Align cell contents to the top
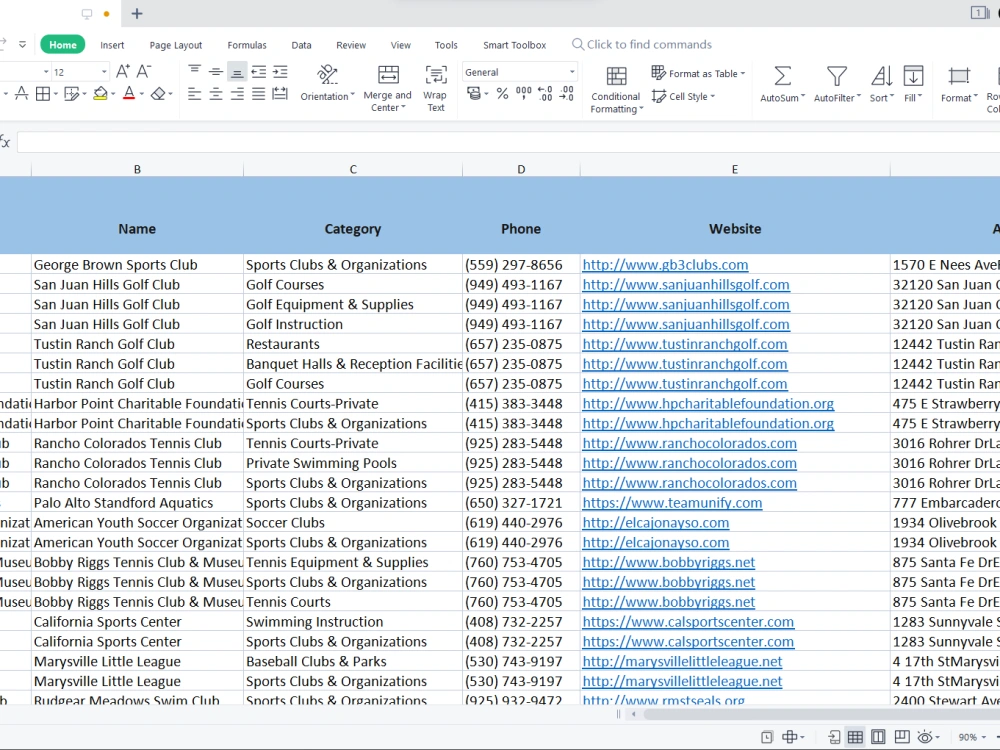 [195, 71]
